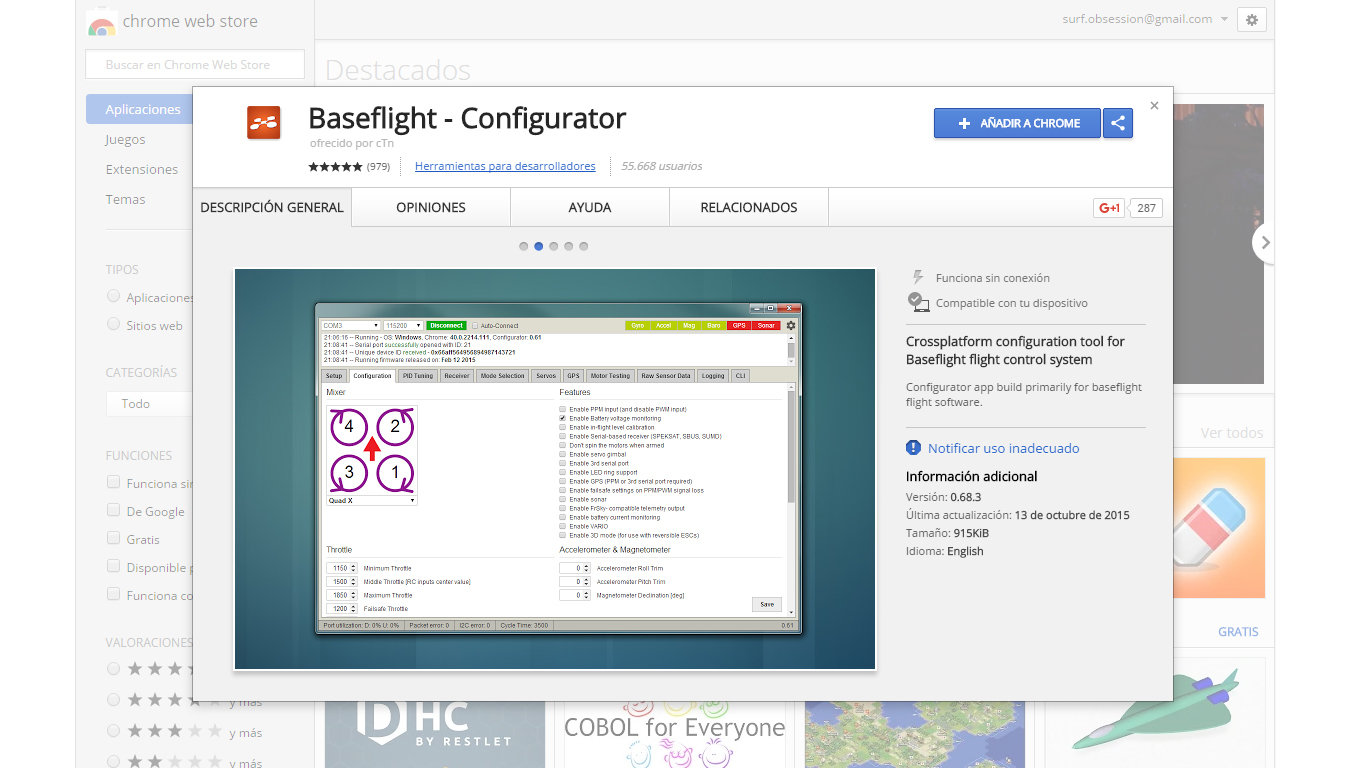
Task: Click the Buscar en Chrome Web Store field
Action: [x=196, y=64]
